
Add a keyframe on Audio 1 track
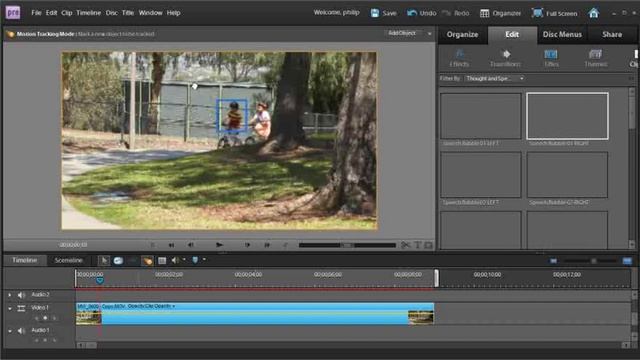pos(45,340)
